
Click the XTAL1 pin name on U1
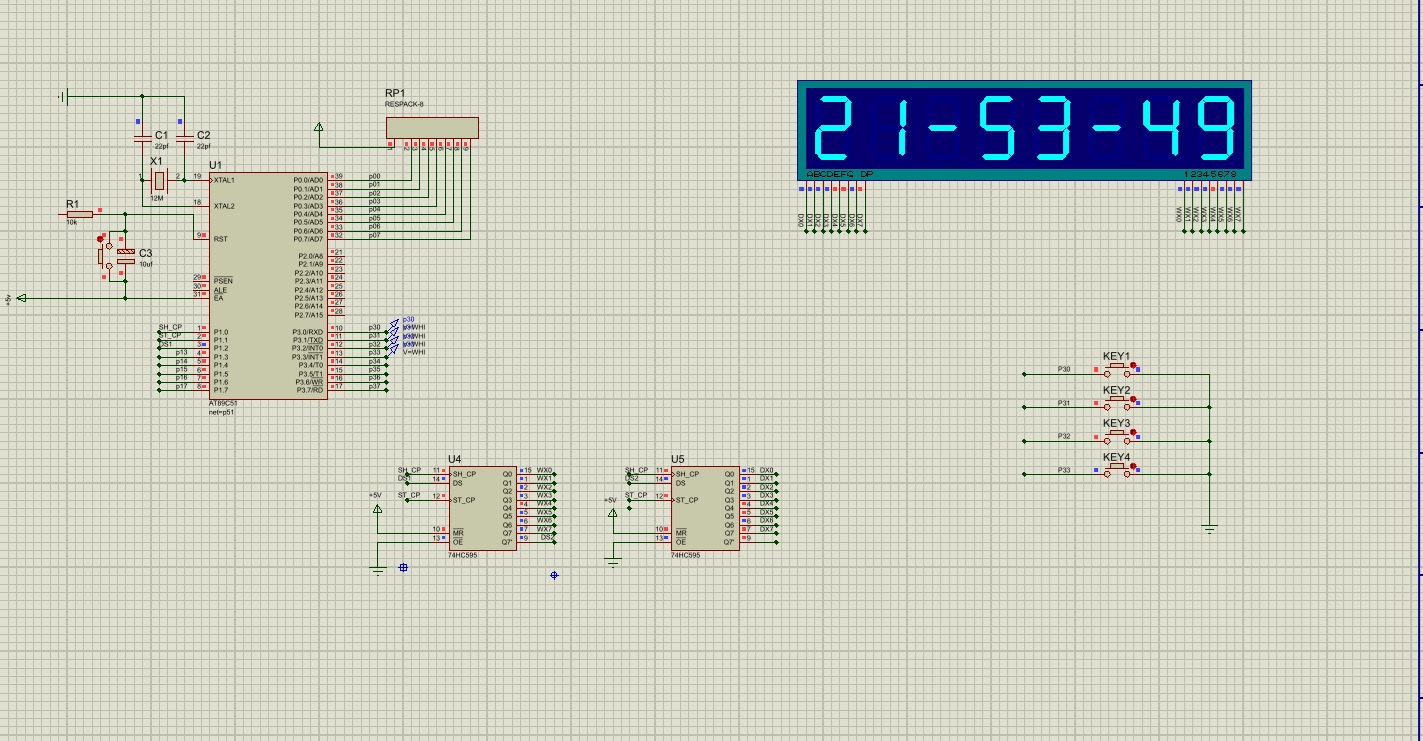pos(224,180)
